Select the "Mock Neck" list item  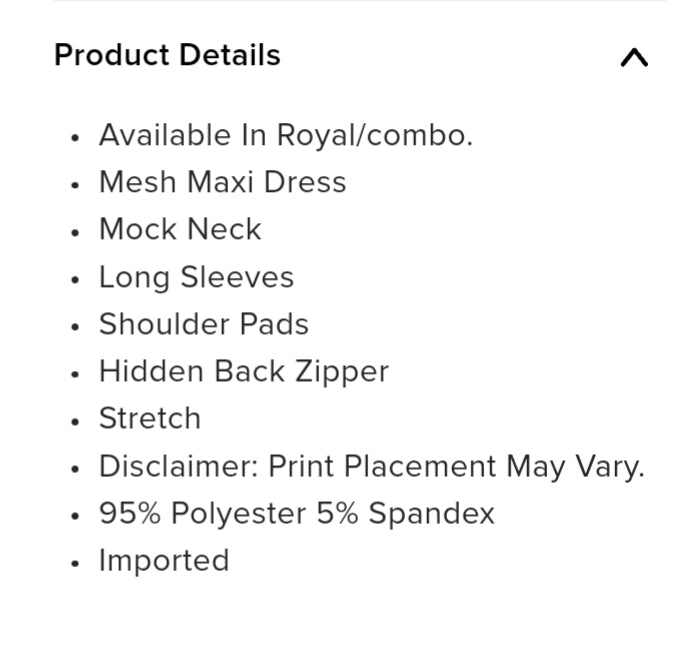[x=180, y=229]
